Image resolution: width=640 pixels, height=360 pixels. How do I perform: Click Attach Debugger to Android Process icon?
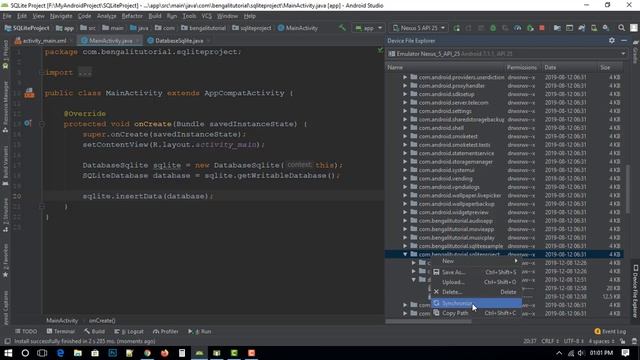pyautogui.click(x=530, y=28)
